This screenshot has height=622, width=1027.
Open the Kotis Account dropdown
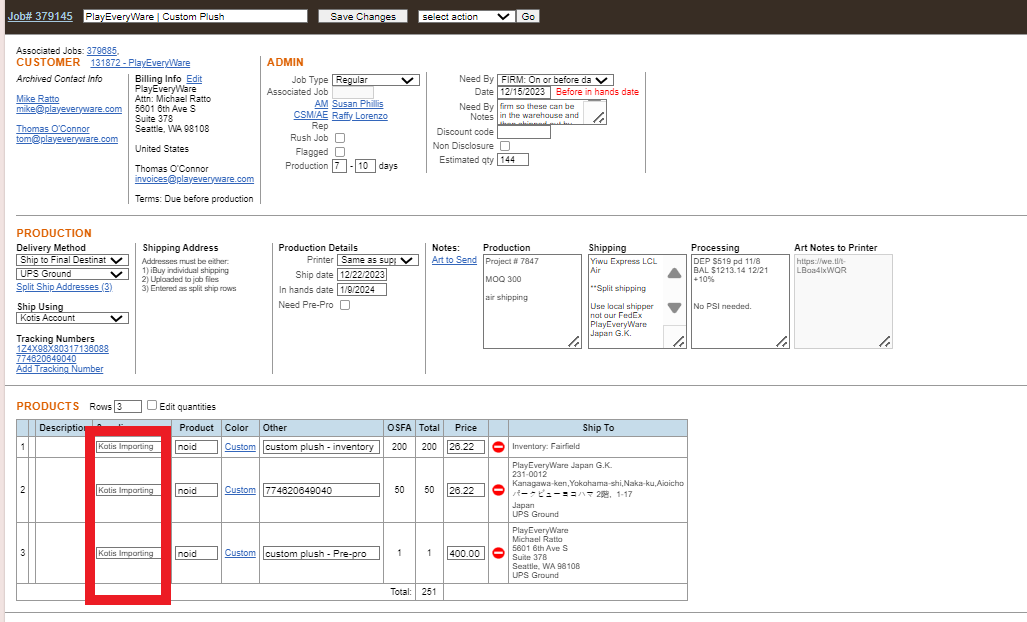pos(73,318)
